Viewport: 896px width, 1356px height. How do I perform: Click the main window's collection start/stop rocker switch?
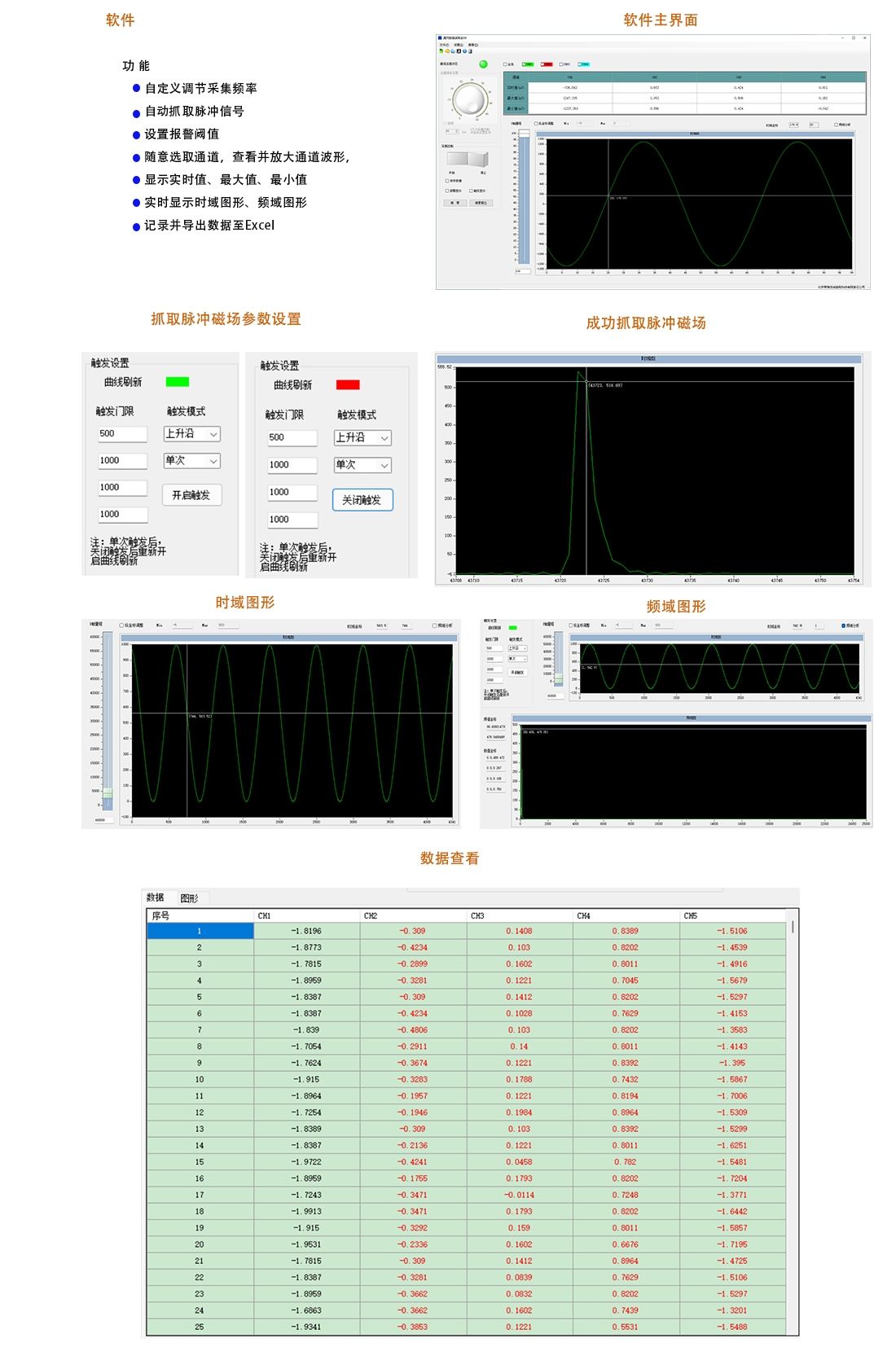467,160
